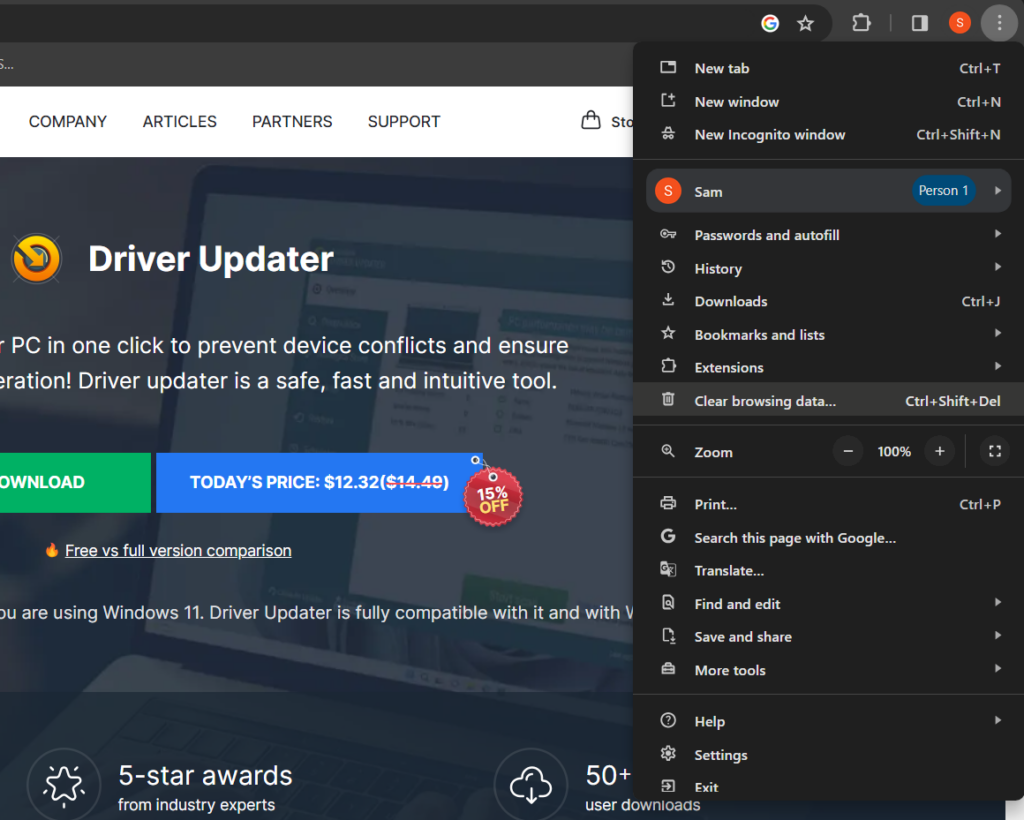The image size is (1024, 820).
Task: Open the side panel icon
Action: [x=918, y=22]
